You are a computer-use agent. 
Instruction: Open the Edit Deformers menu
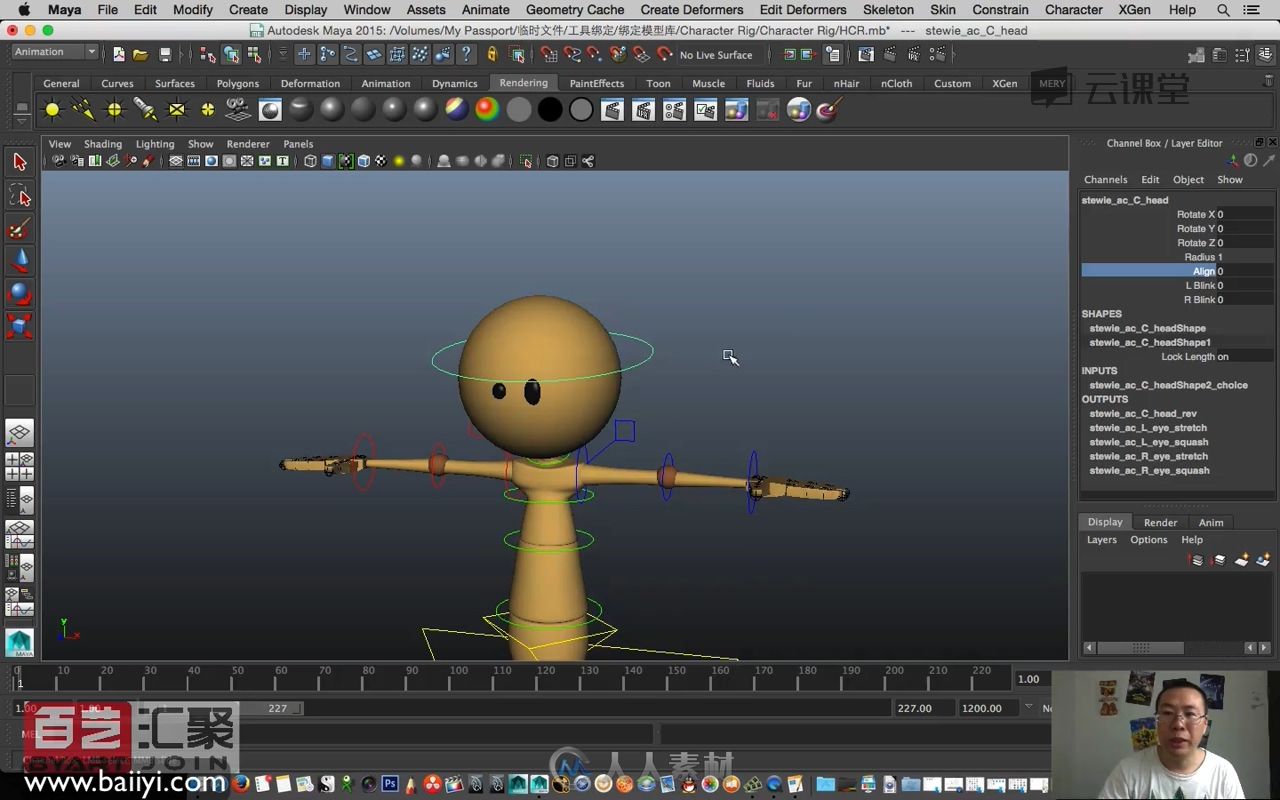[802, 10]
